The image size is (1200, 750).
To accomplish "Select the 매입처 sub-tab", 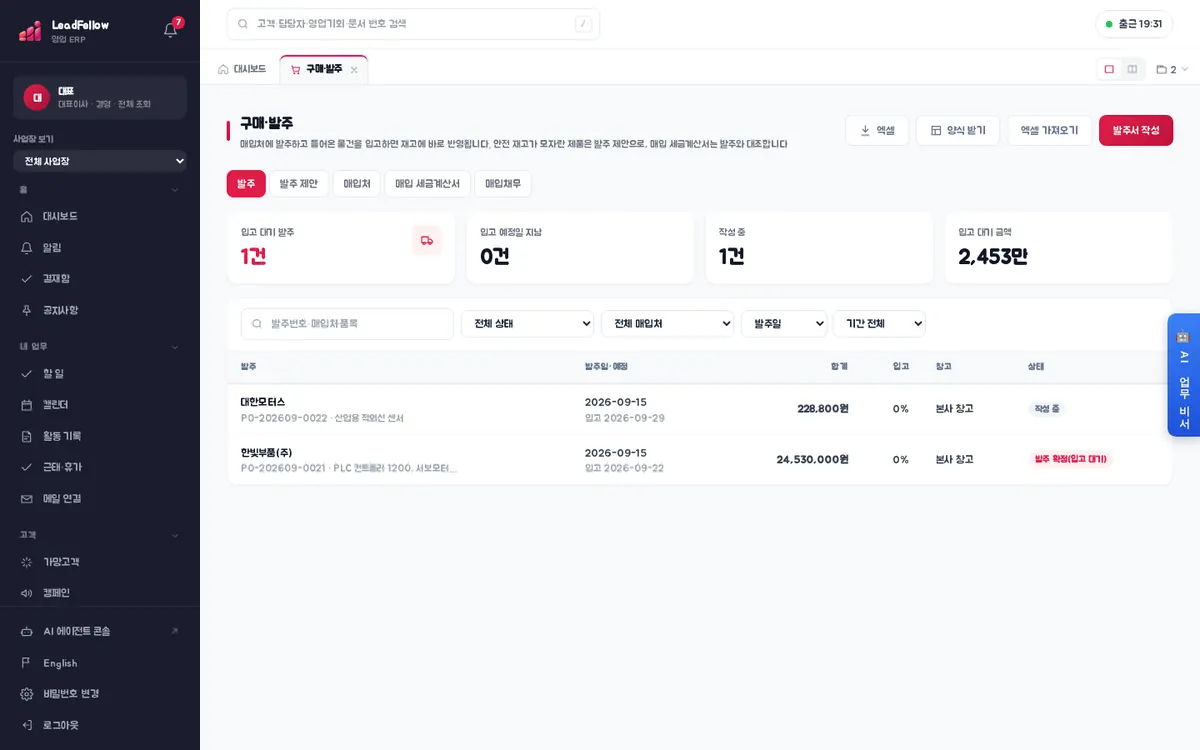I will [357, 184].
